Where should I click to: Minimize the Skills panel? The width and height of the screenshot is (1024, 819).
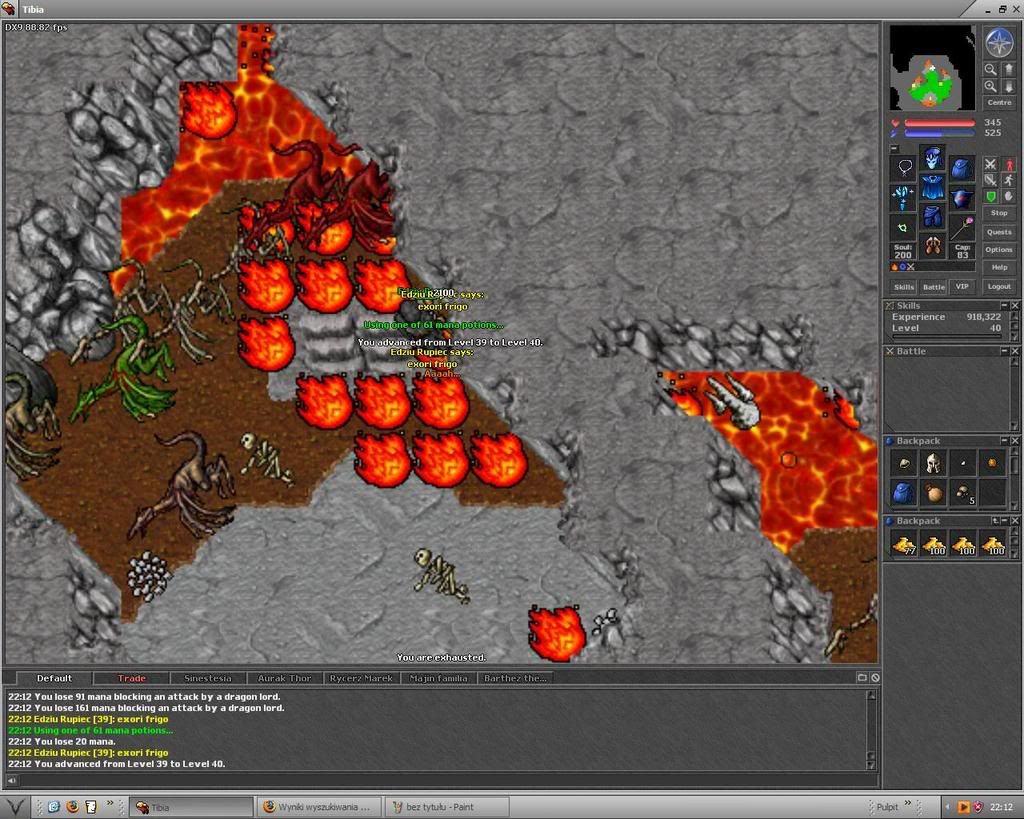click(x=1004, y=305)
